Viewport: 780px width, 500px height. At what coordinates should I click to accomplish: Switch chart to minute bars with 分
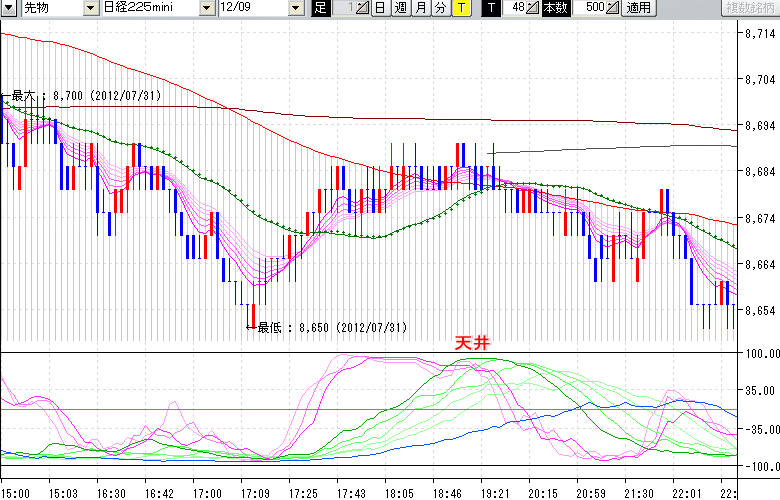[441, 7]
